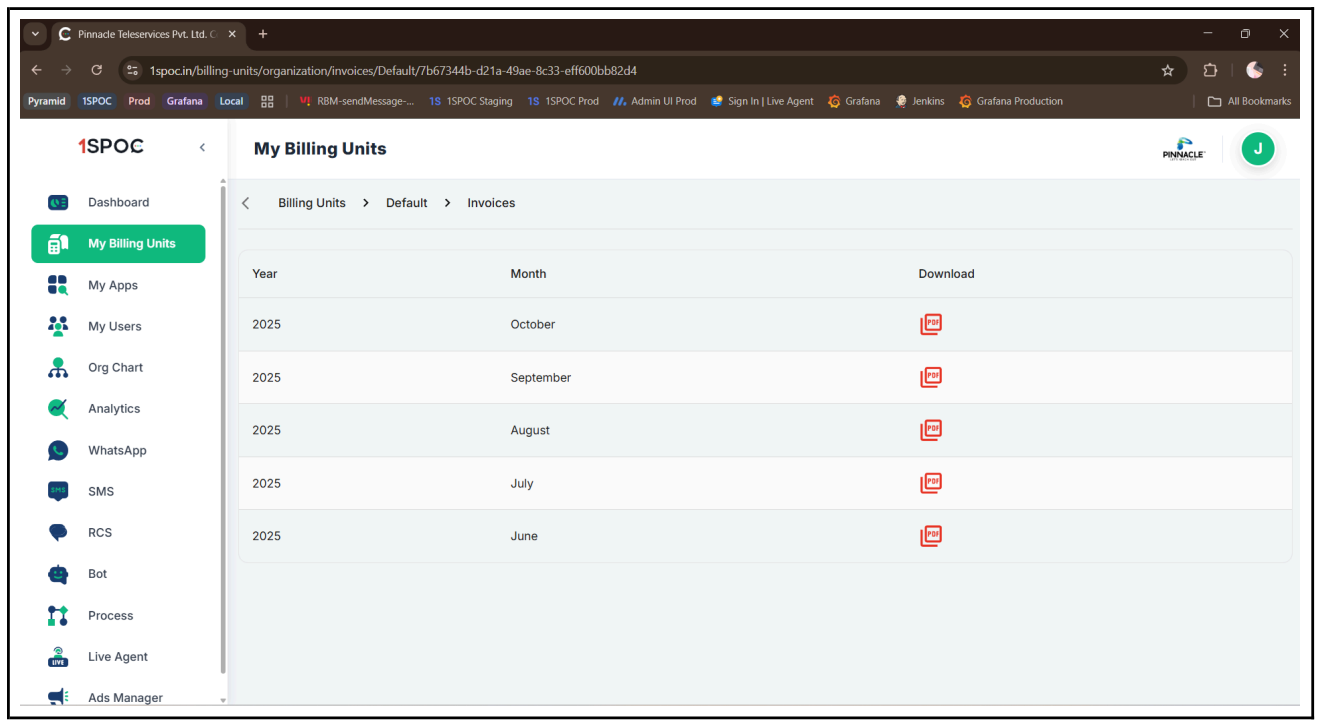Screen dimensions: 1320x723
Task: Open the Pyramid bookmark group
Action: 47,101
